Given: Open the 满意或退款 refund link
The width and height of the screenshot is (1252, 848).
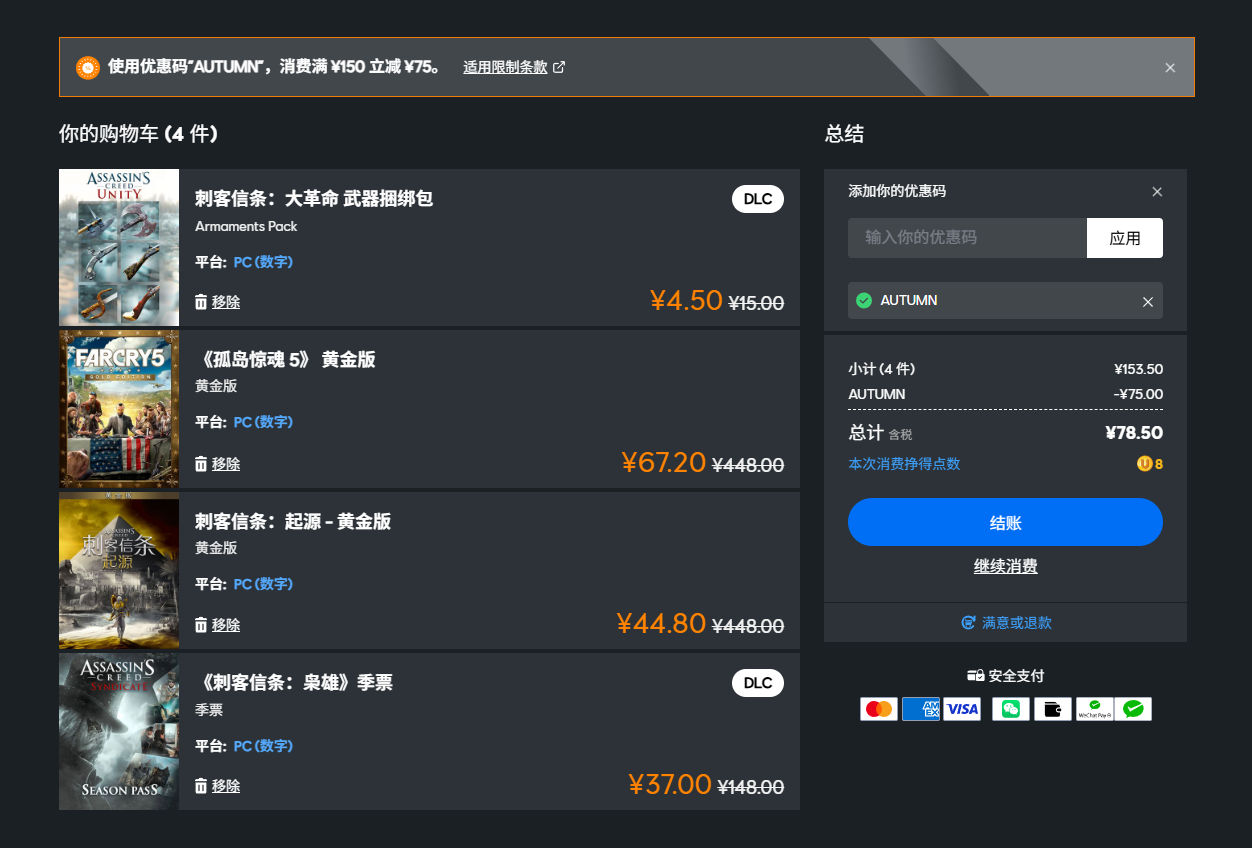Looking at the screenshot, I should coord(1016,623).
